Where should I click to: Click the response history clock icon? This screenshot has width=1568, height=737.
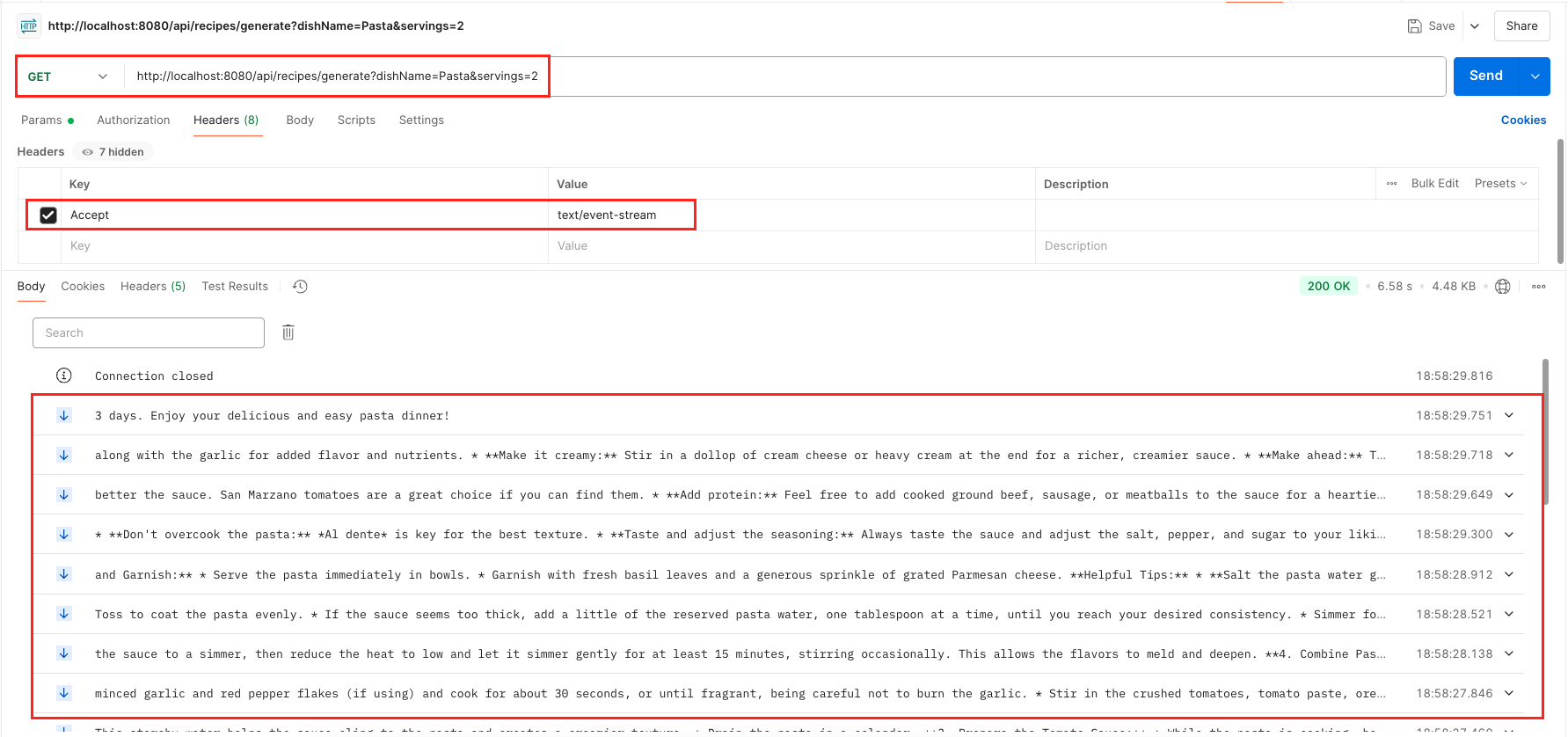(300, 286)
